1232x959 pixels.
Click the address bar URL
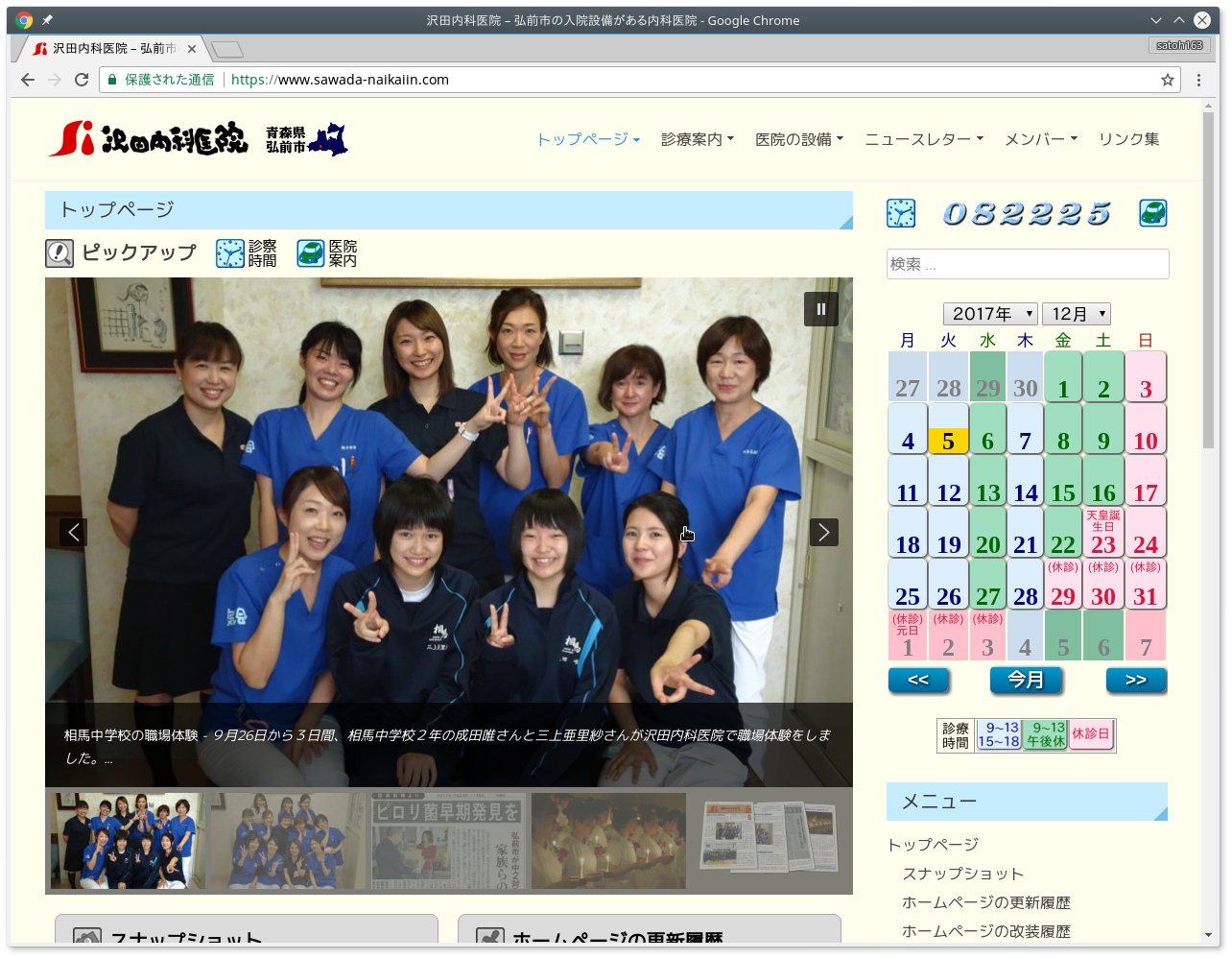coord(340,80)
